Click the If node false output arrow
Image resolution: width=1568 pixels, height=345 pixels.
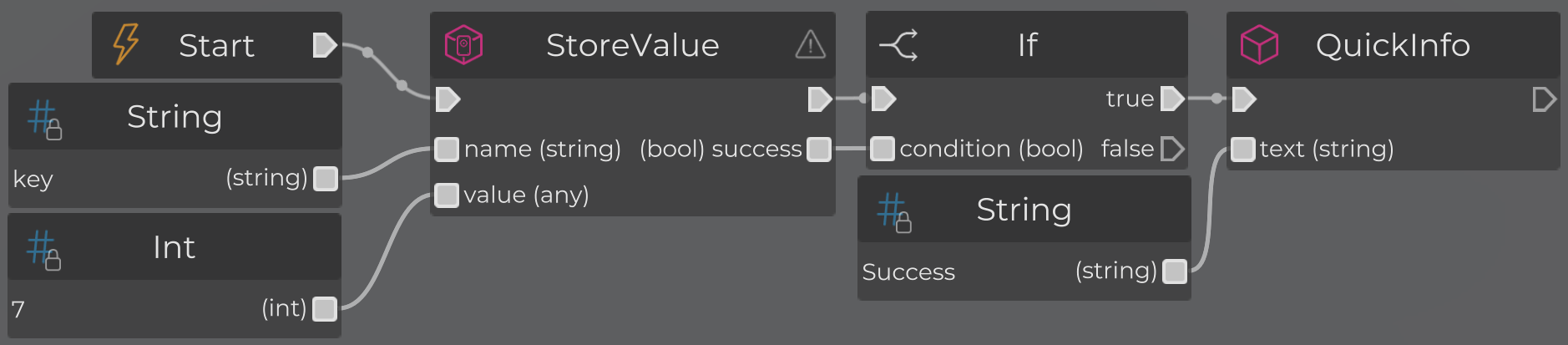pyautogui.click(x=1172, y=149)
